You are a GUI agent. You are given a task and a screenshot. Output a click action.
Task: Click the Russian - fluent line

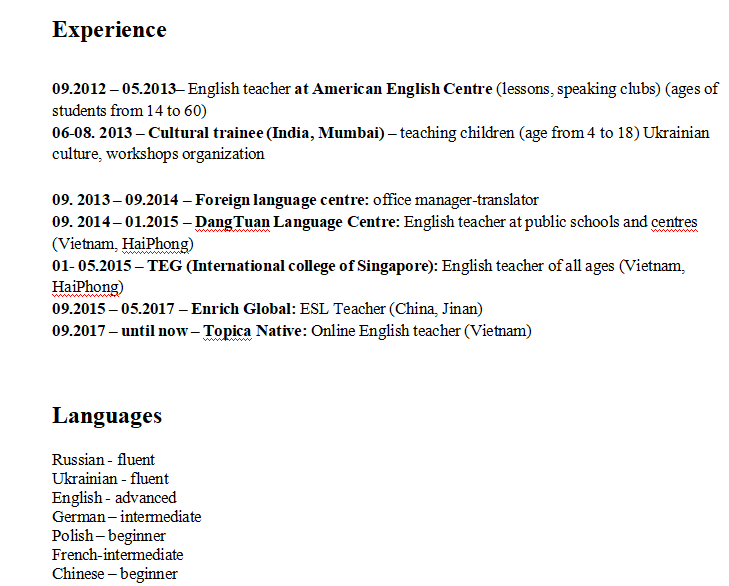click(x=103, y=460)
